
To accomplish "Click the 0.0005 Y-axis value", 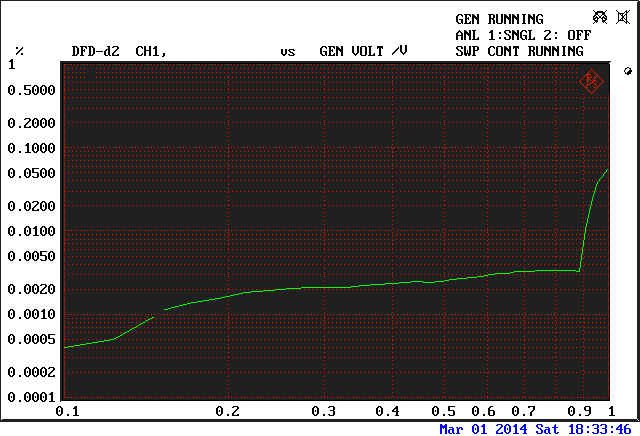I will pos(31,339).
